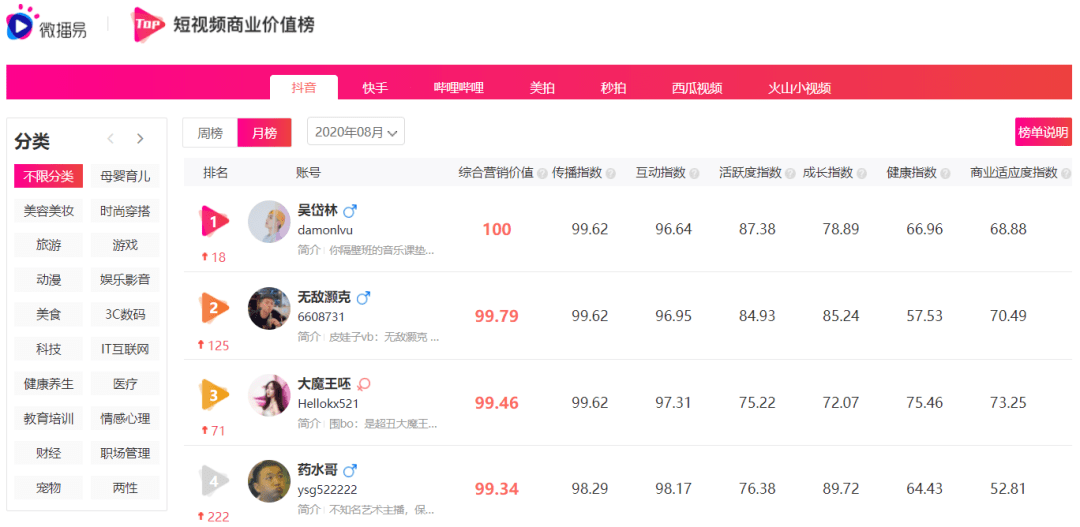Open help icon next to 成长指数
This screenshot has height=527, width=1080.
(x=862, y=174)
